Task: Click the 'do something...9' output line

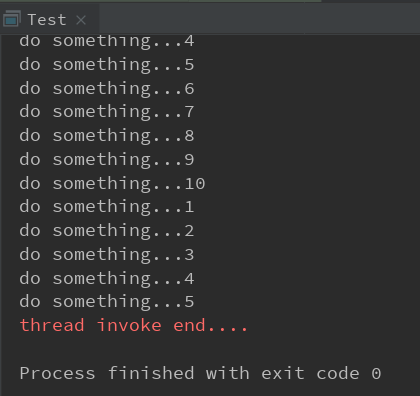Action: pyautogui.click(x=107, y=160)
